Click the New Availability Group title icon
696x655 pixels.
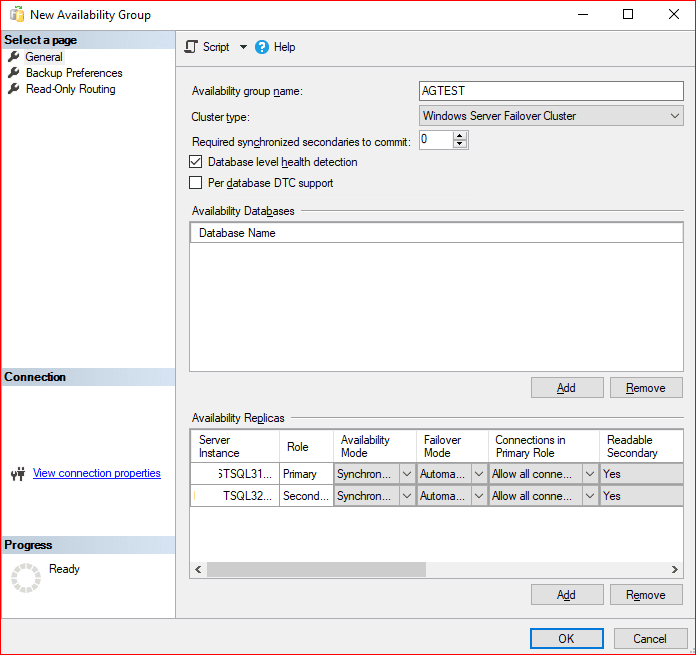pos(16,14)
